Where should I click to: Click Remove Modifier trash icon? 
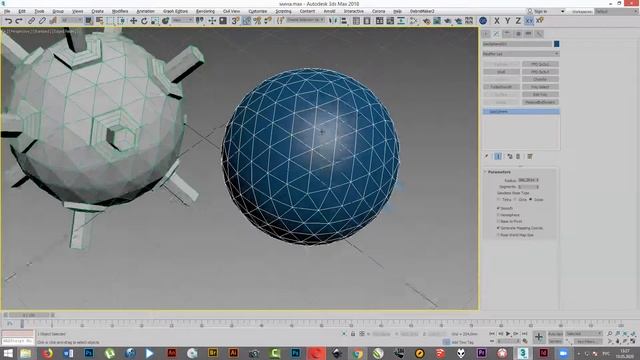518,156
